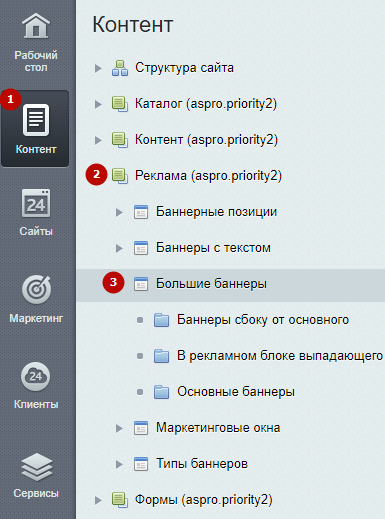
Task: Click the Баннеры сбоку от основного folder icon
Action: 161,320
